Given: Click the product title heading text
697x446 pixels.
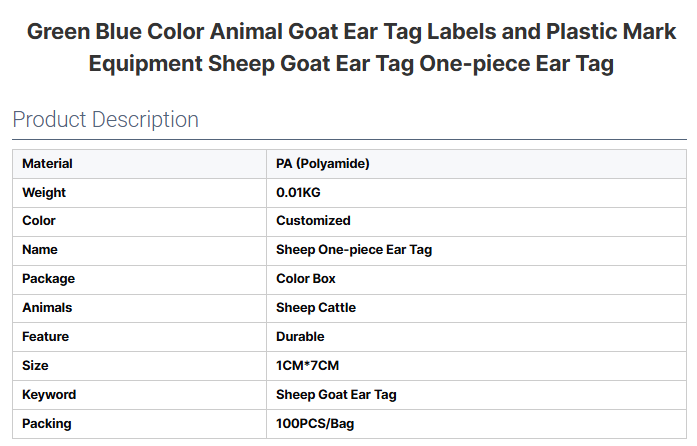Looking at the screenshot, I should [x=348, y=47].
